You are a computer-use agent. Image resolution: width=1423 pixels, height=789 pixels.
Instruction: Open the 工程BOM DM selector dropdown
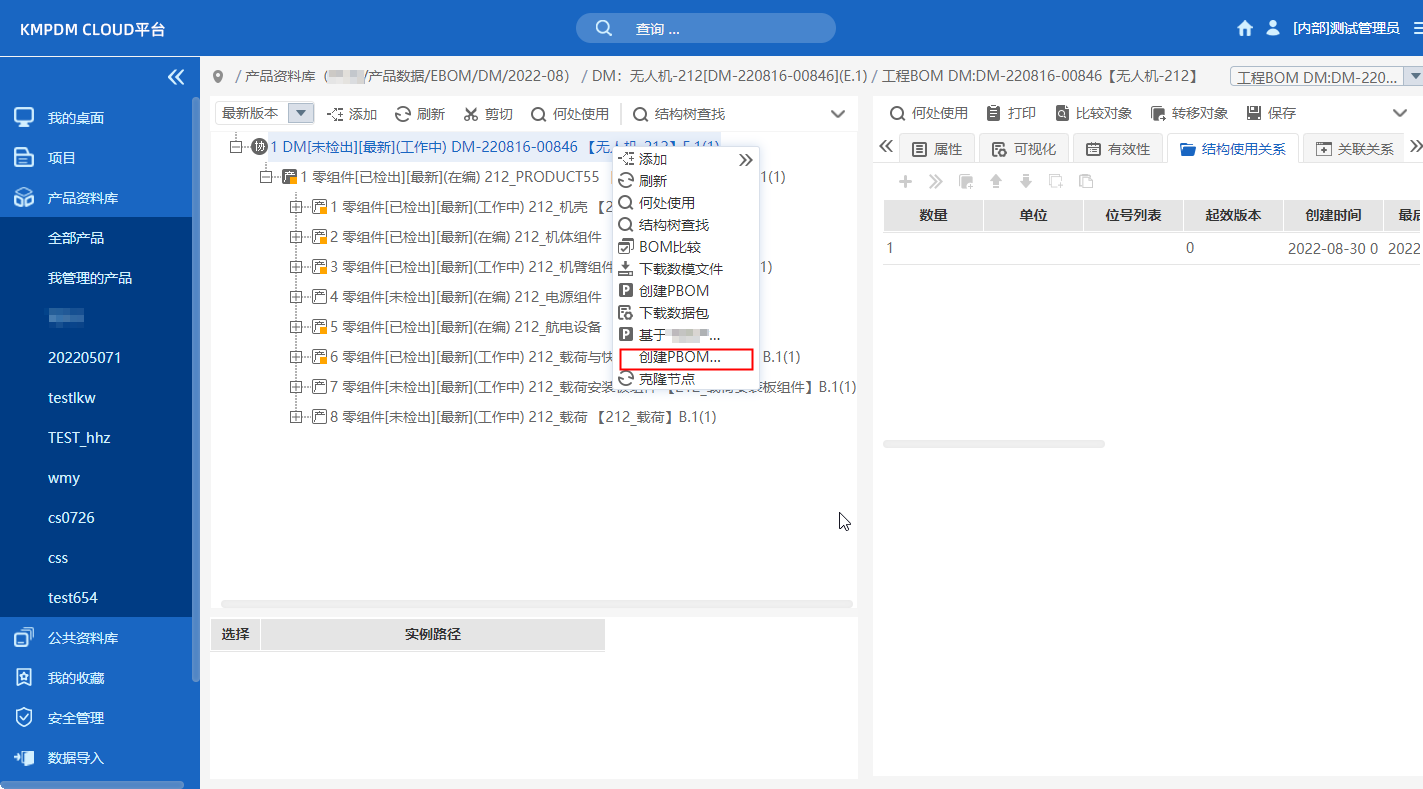point(1413,77)
